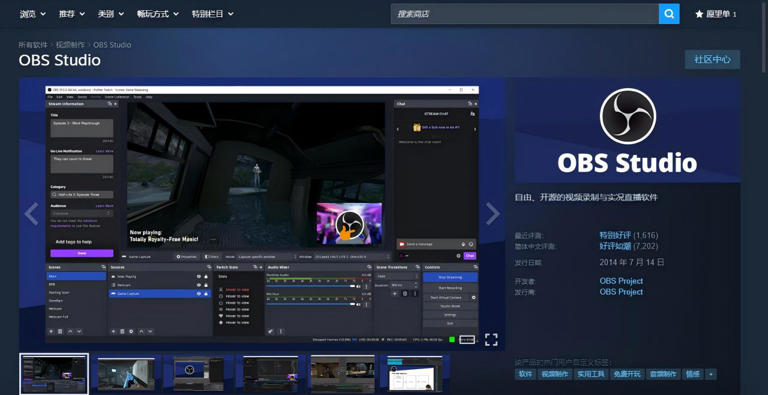Show the next screenshot with right arrow
The image size is (768, 395).
click(x=492, y=214)
